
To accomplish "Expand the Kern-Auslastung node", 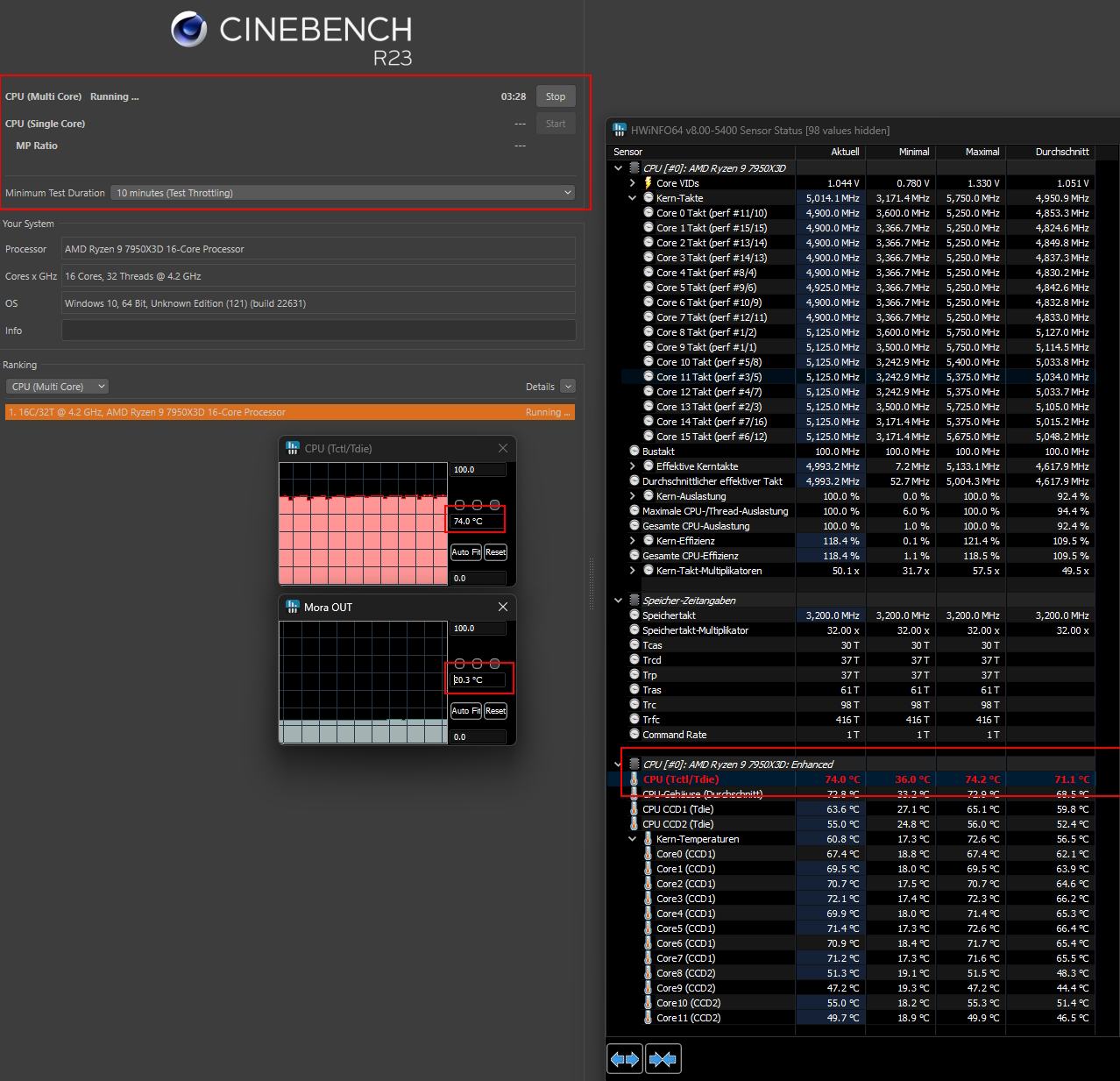I will pyautogui.click(x=633, y=496).
